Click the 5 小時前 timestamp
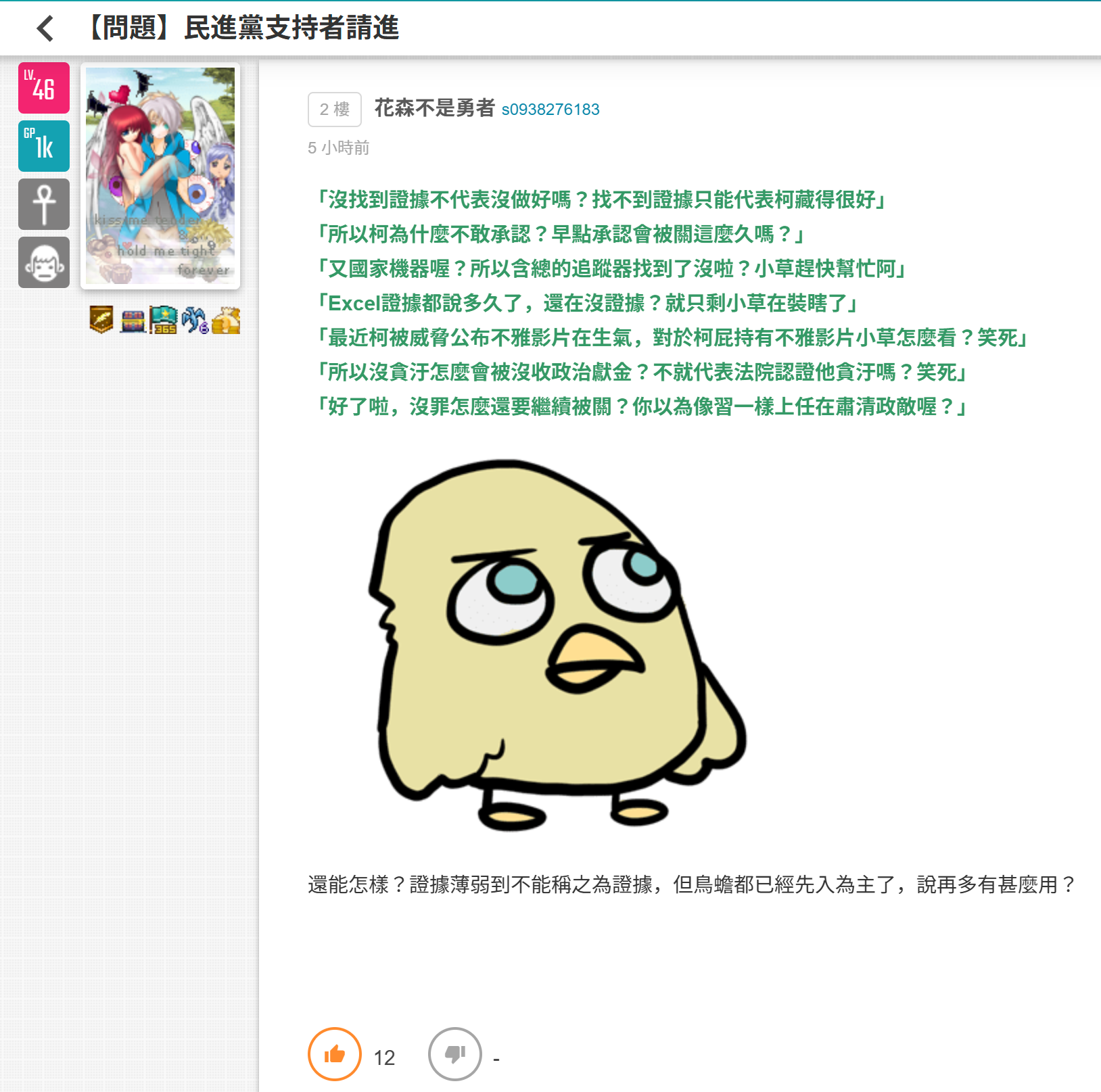Screen dimensions: 1101x1092 [339, 148]
